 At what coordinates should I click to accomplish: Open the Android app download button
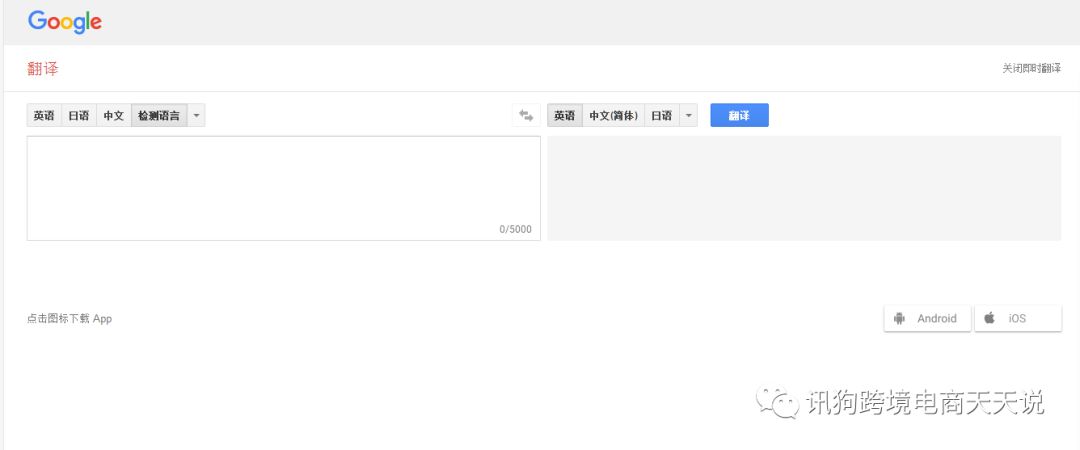(927, 318)
